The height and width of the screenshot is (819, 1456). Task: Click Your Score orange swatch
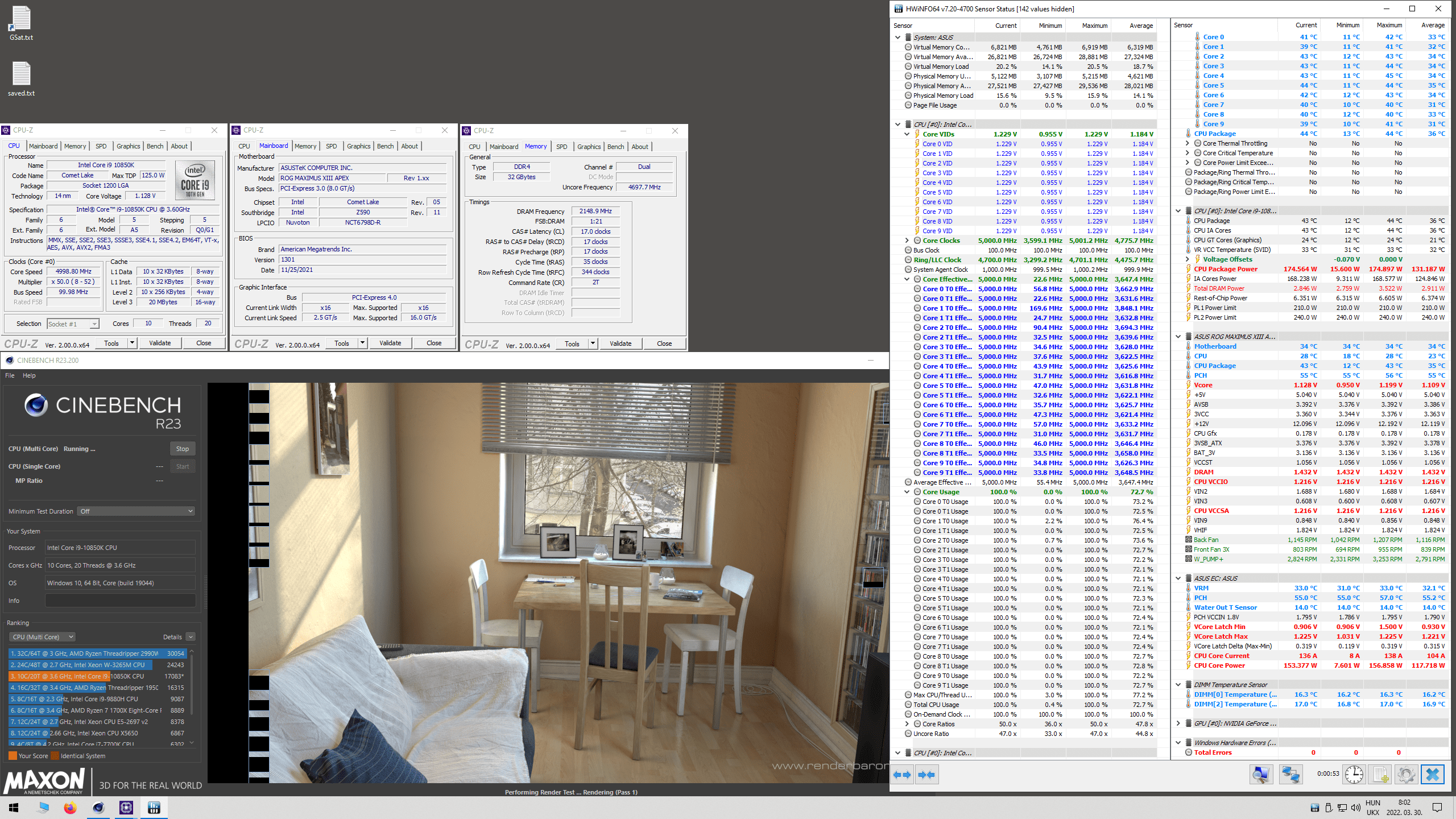[13, 756]
